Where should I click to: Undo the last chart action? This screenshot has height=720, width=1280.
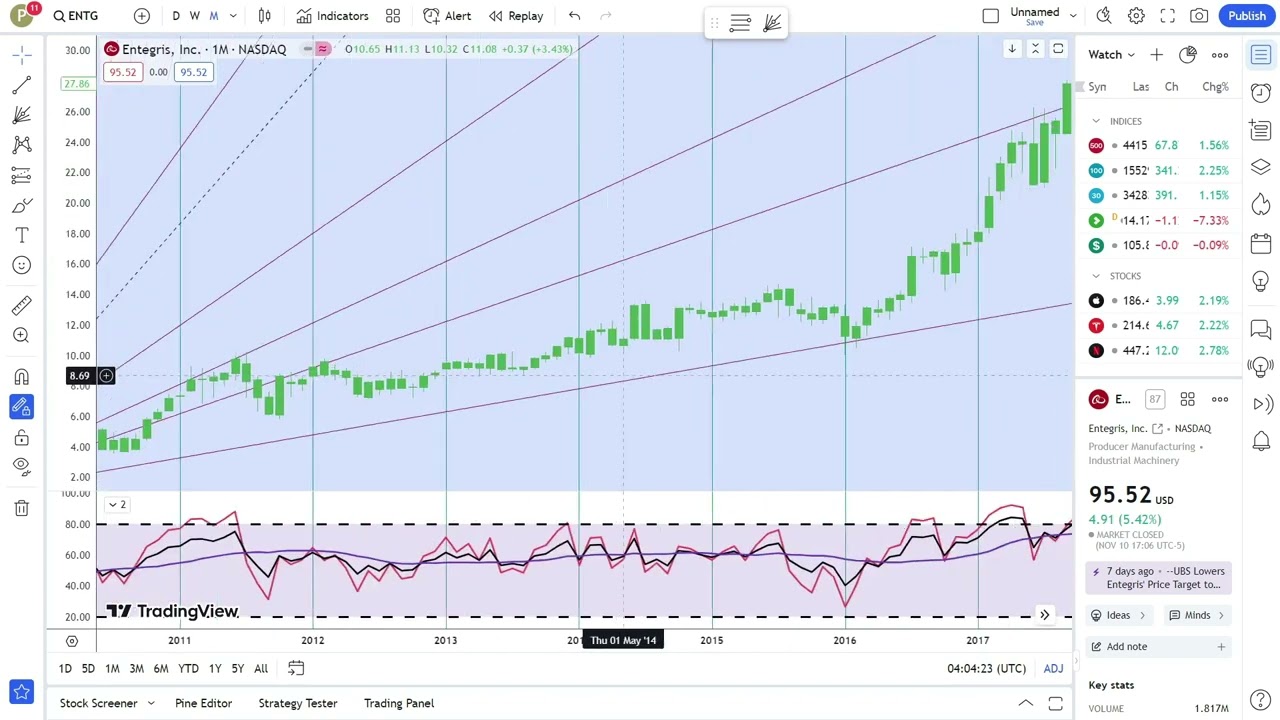coord(574,16)
